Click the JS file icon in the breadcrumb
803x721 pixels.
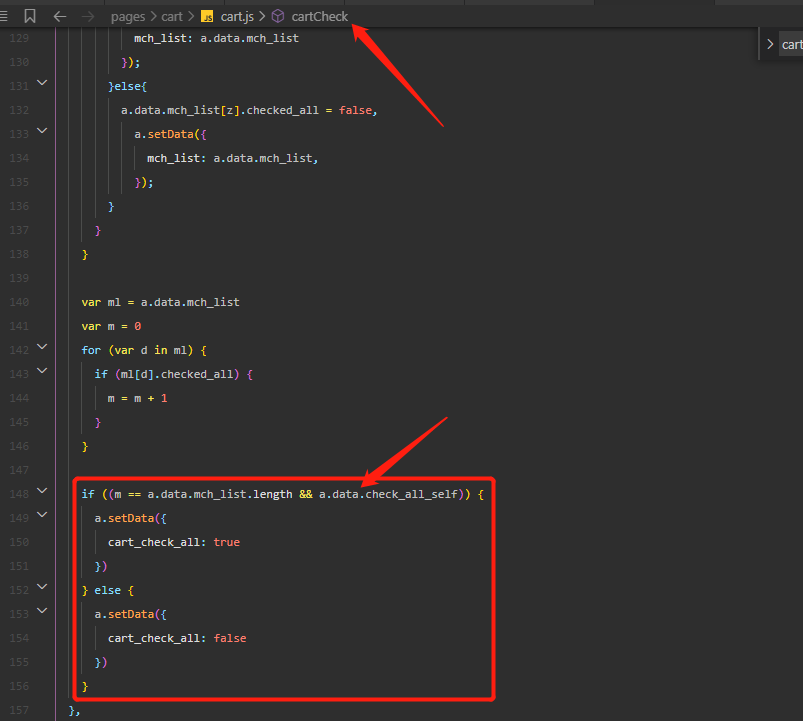[x=207, y=16]
